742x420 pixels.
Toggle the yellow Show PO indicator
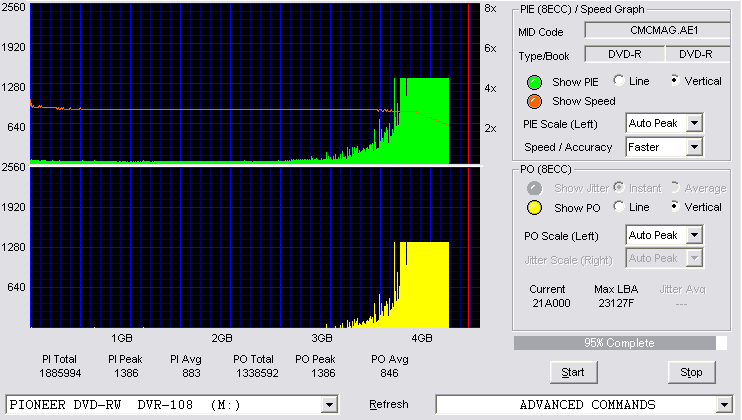pos(534,208)
